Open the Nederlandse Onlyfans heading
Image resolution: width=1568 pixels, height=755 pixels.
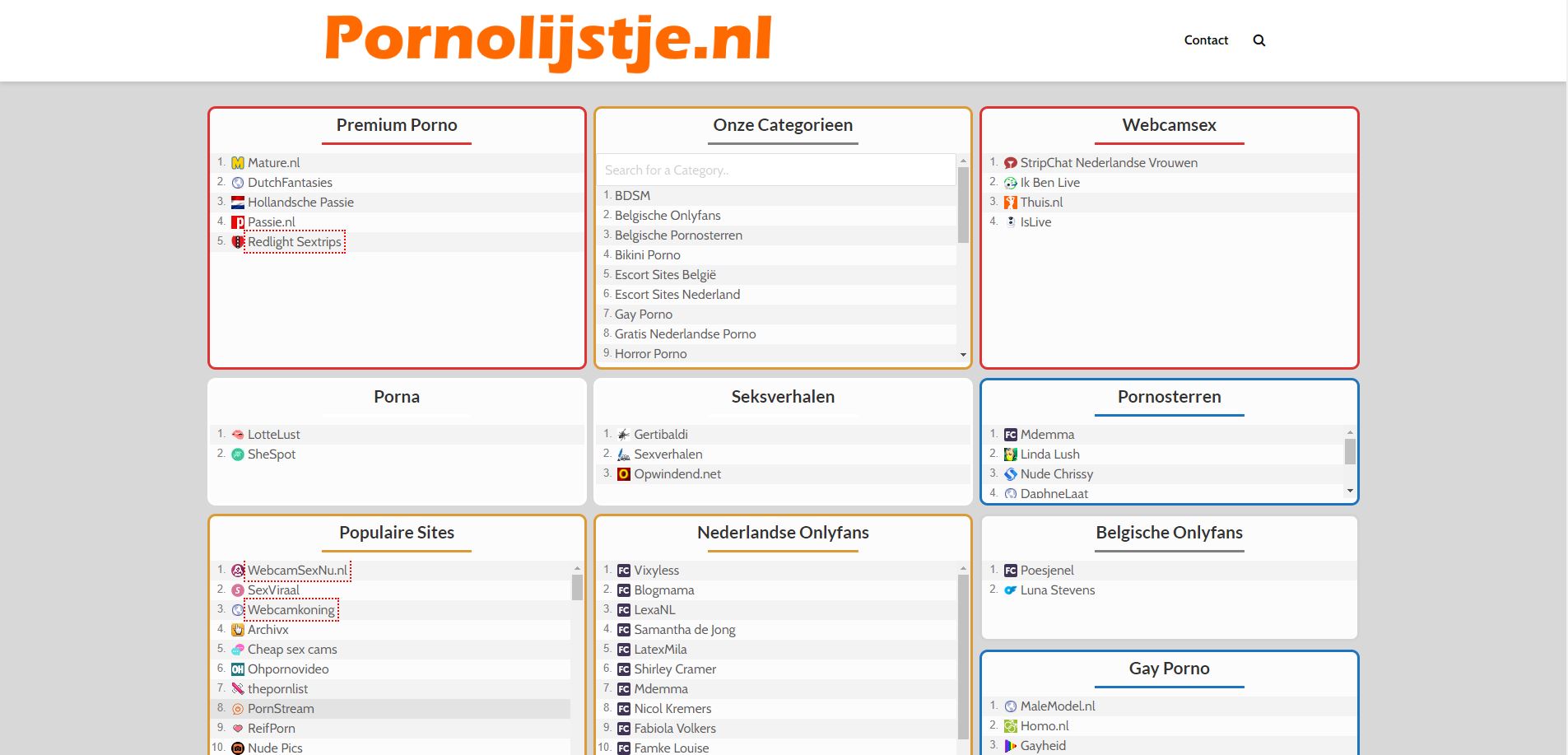[783, 533]
